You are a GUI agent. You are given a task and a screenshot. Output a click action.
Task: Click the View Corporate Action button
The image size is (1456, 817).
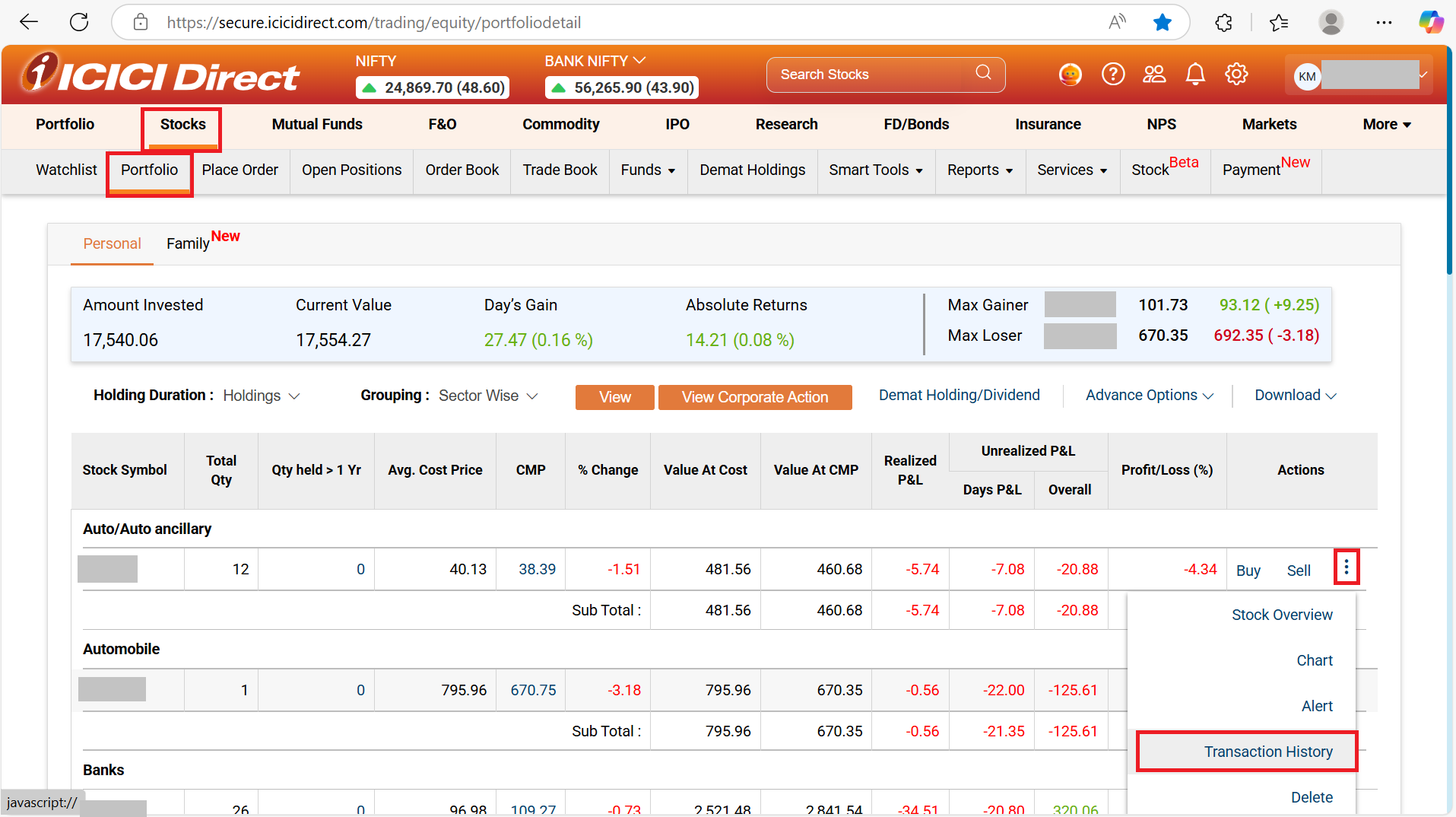click(754, 397)
